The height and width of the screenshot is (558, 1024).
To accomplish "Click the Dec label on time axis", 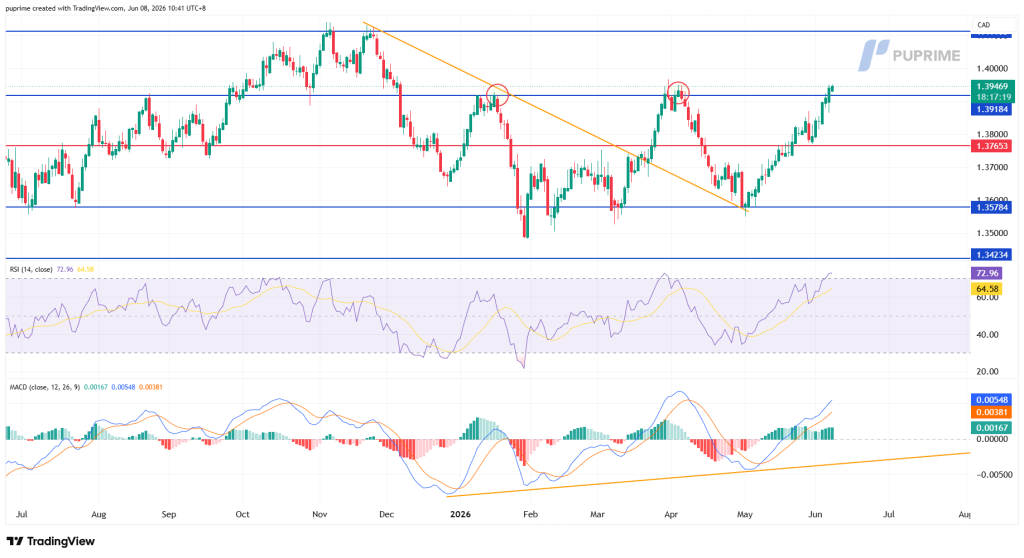I will coord(387,514).
